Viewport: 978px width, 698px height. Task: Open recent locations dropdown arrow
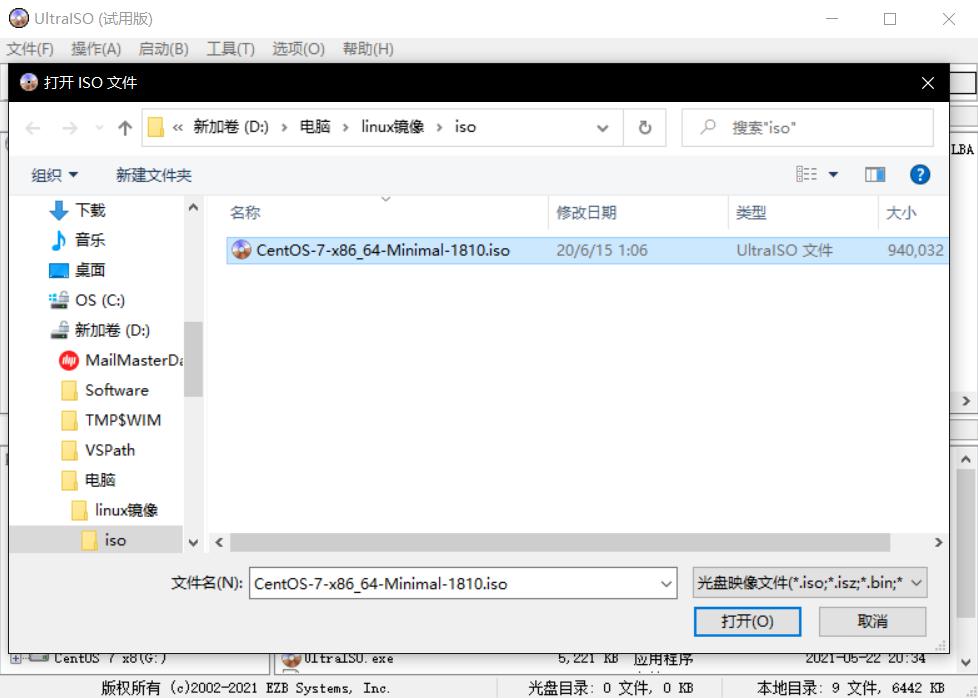point(99,128)
